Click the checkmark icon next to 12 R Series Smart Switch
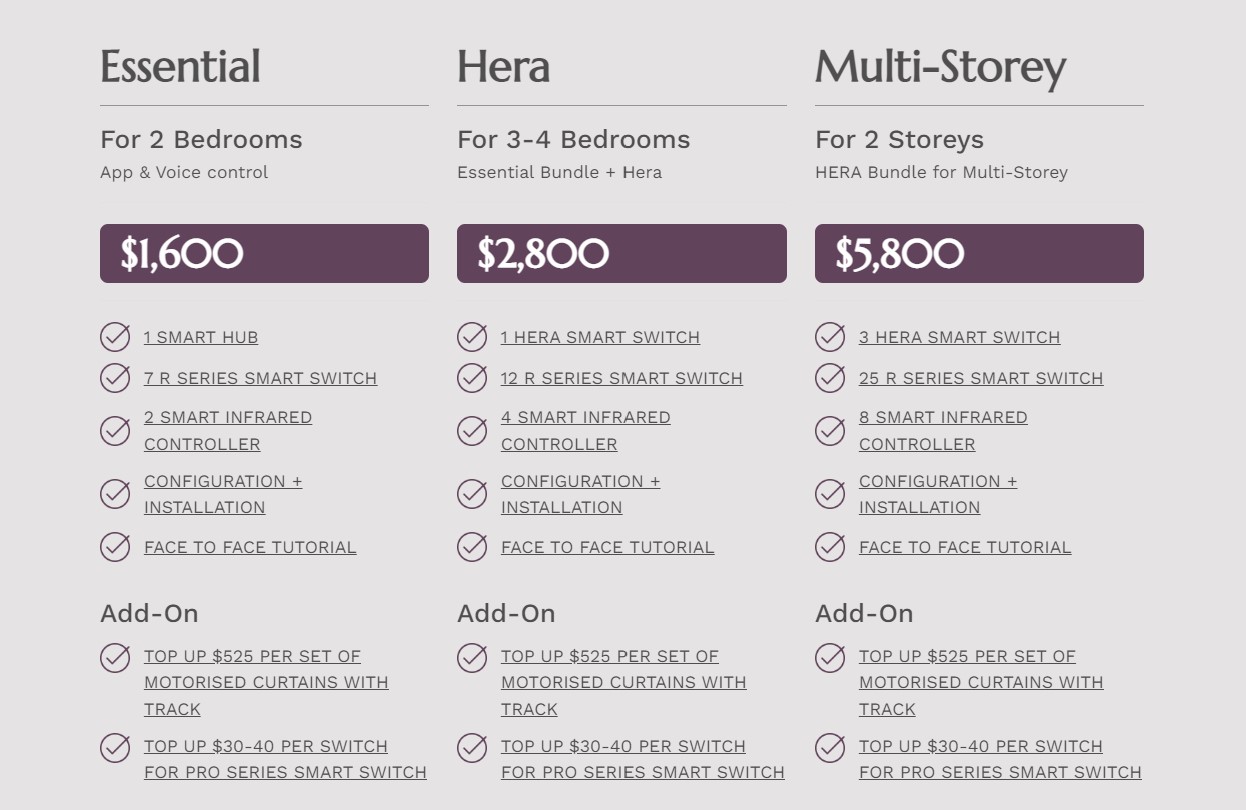The image size is (1246, 810). pyautogui.click(x=472, y=378)
